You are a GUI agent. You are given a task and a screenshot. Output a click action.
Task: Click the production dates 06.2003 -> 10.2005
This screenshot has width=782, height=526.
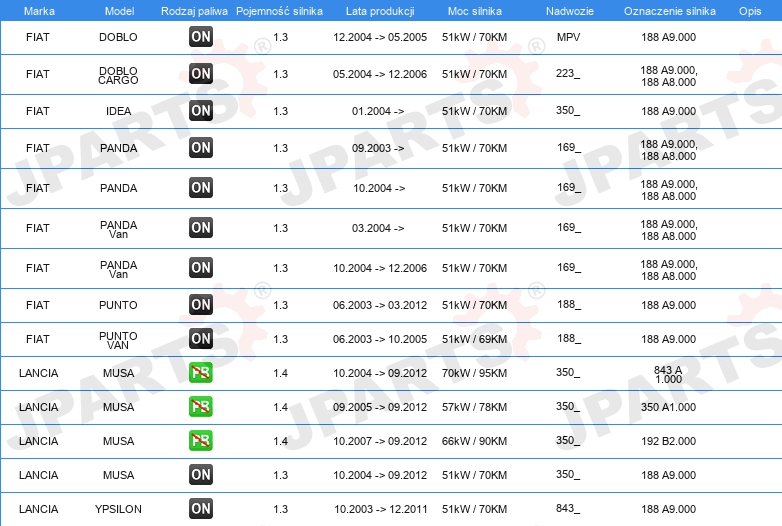(380, 339)
